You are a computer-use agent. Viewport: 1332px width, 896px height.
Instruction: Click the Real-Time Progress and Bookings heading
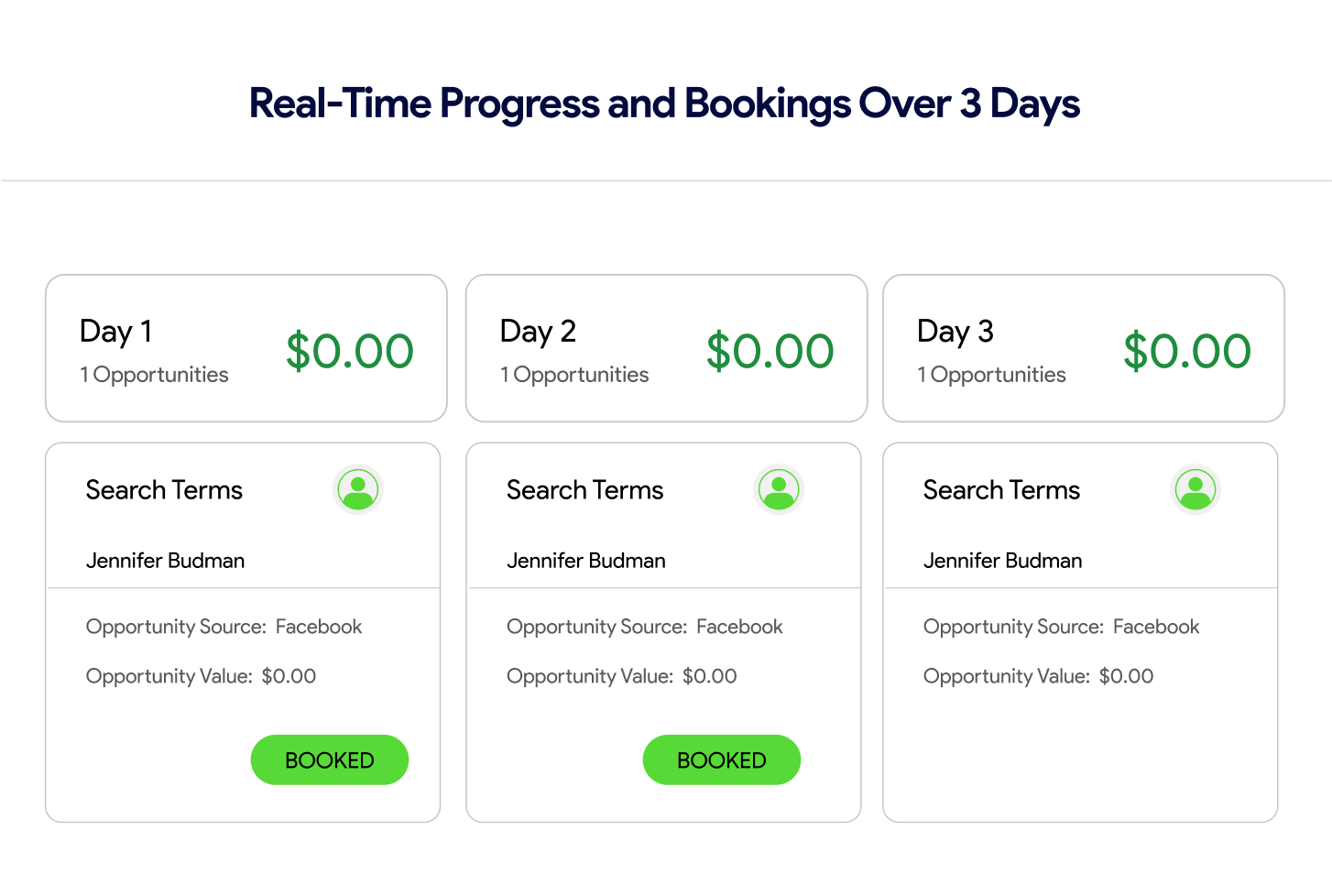pos(664,104)
